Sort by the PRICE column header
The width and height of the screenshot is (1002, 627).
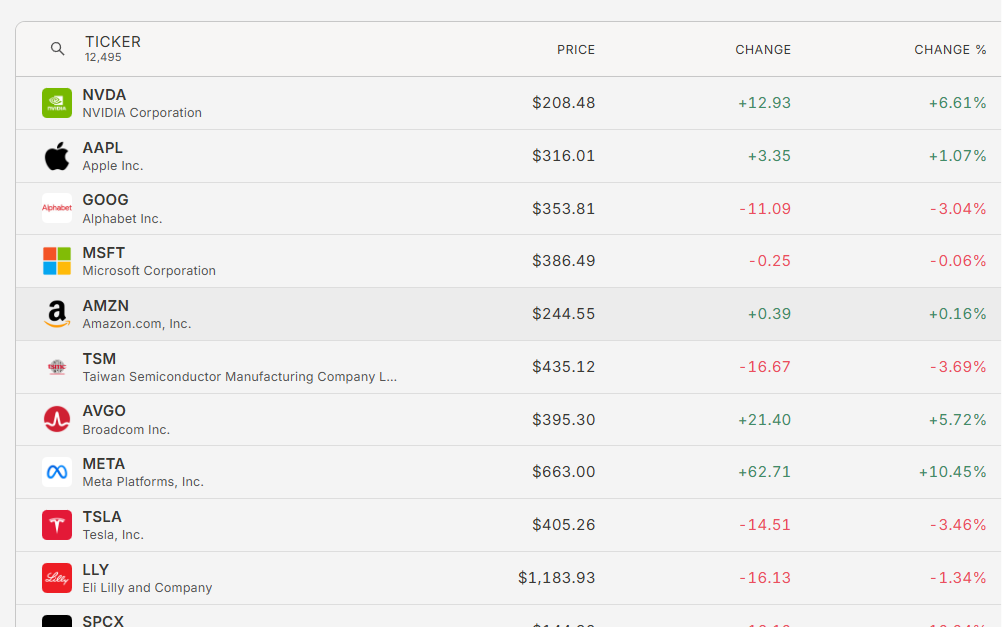click(576, 50)
